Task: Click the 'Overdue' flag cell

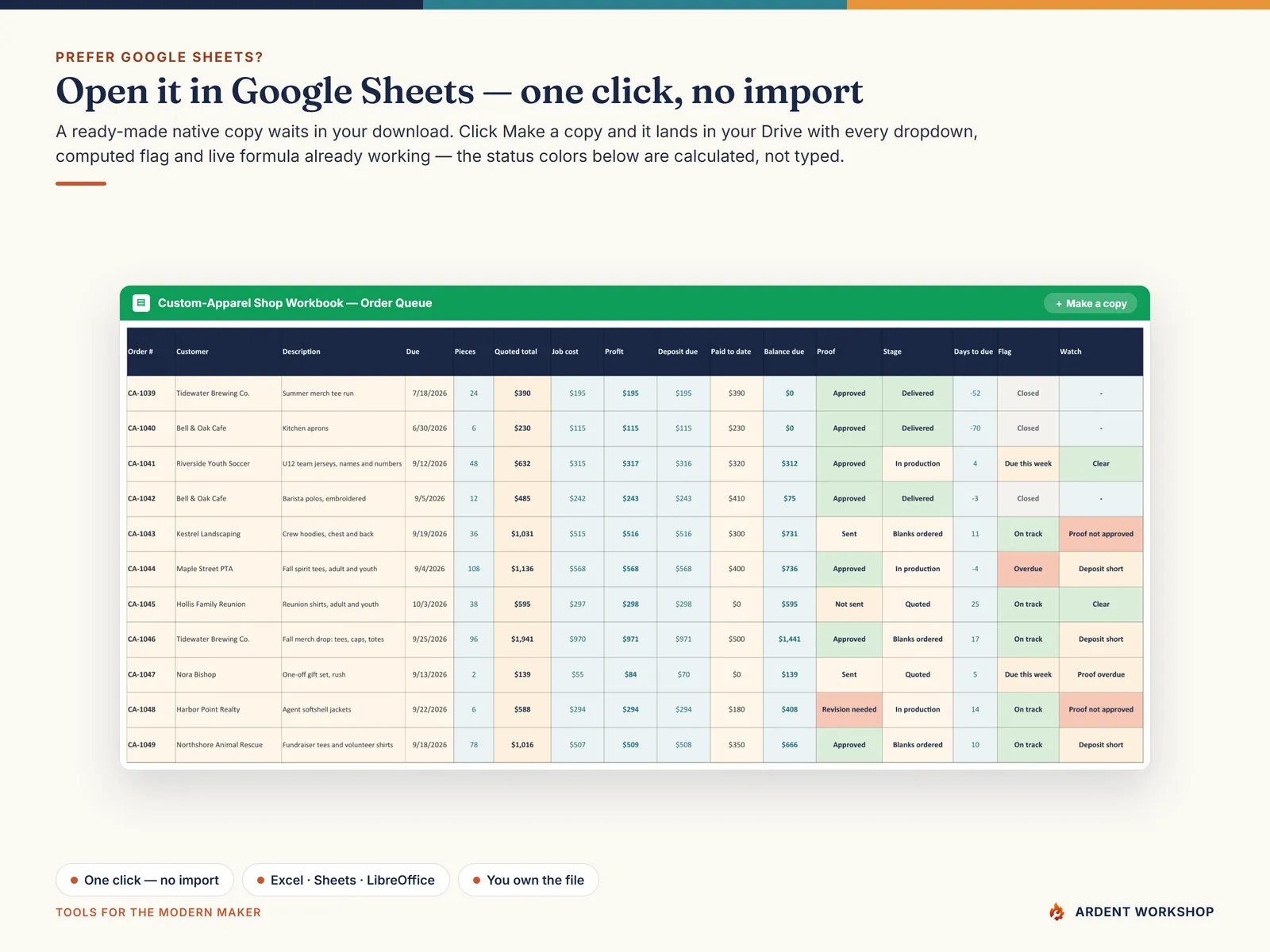Action: (1028, 569)
